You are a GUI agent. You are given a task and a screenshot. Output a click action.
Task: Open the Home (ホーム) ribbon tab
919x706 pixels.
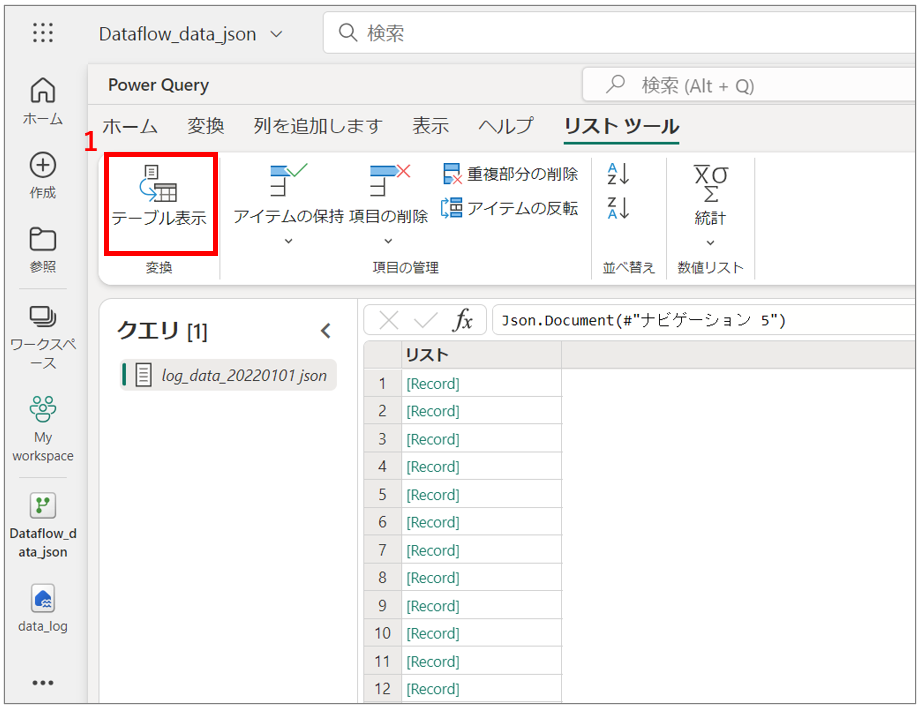(130, 126)
